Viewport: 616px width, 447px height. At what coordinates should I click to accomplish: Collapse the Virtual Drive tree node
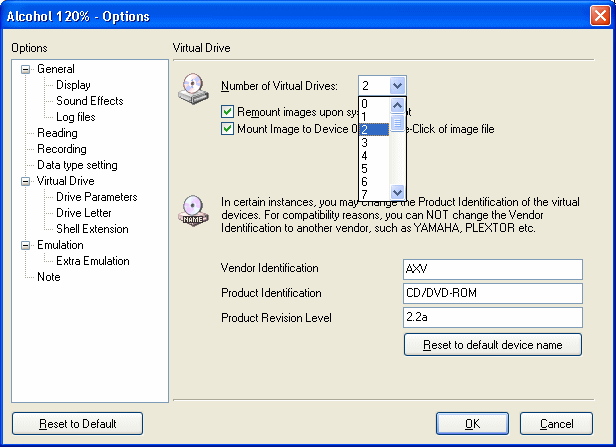(x=26, y=181)
